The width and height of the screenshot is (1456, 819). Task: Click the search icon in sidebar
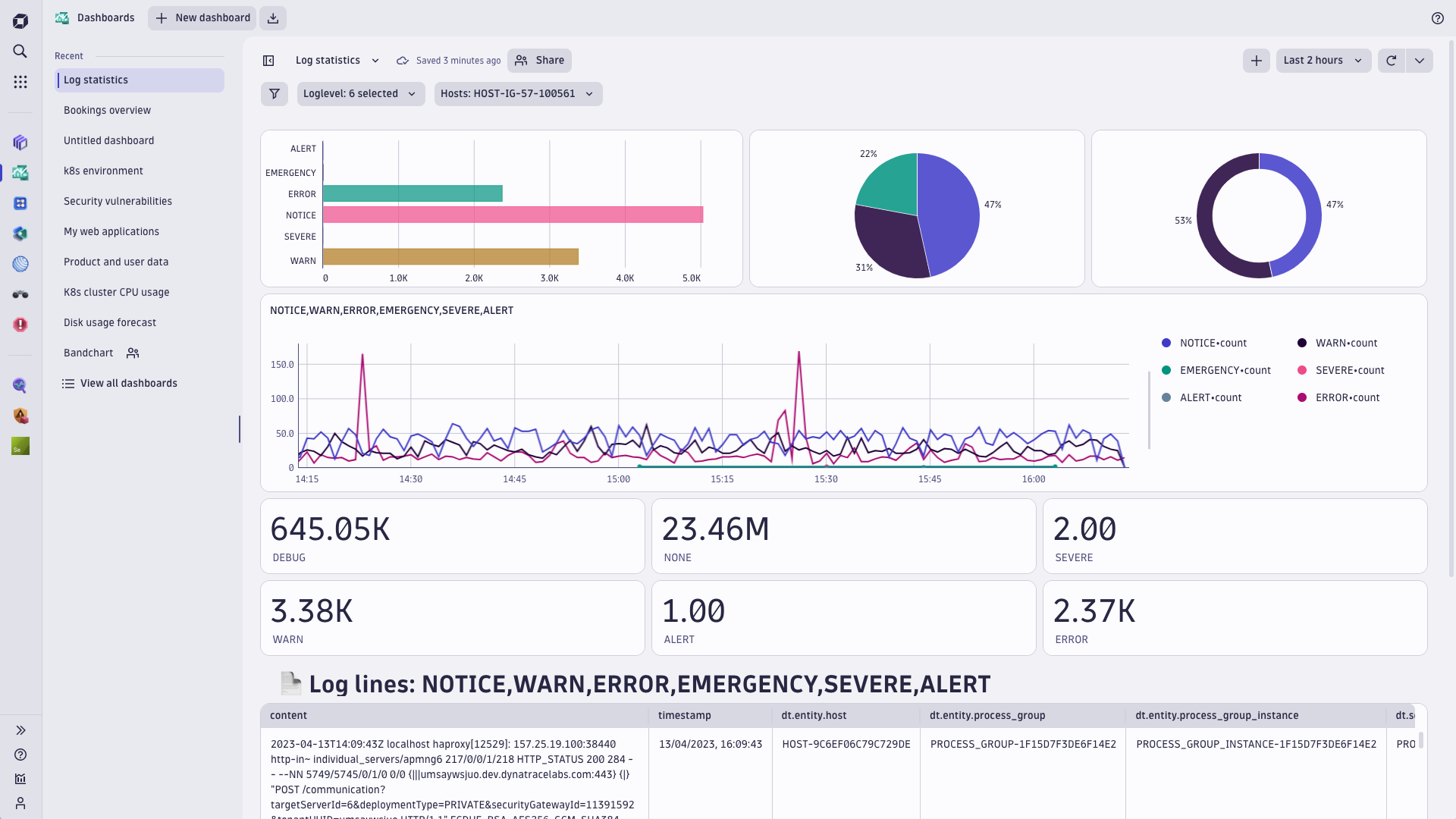20,51
